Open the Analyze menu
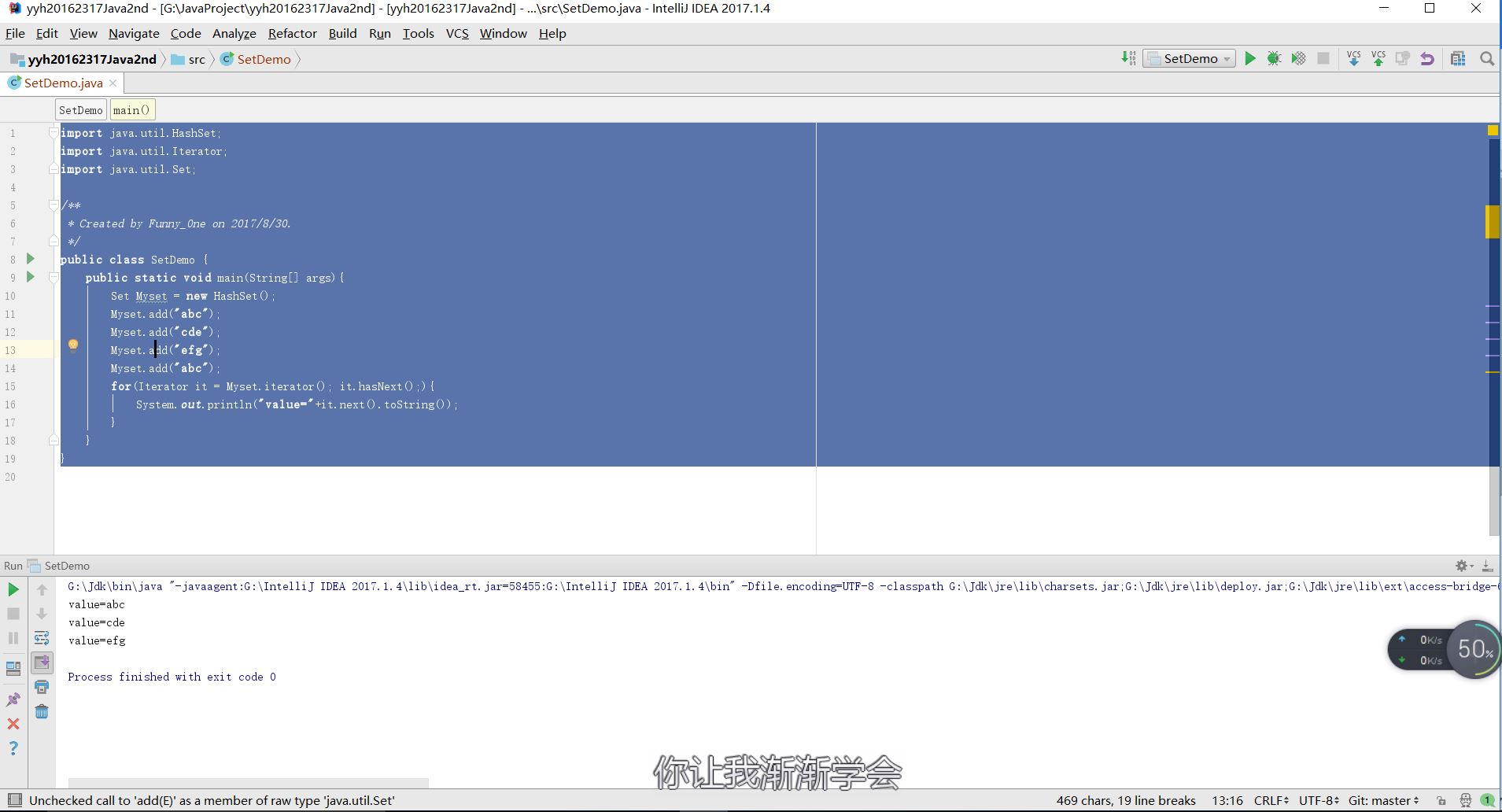Image resolution: width=1502 pixels, height=812 pixels. pyautogui.click(x=234, y=33)
